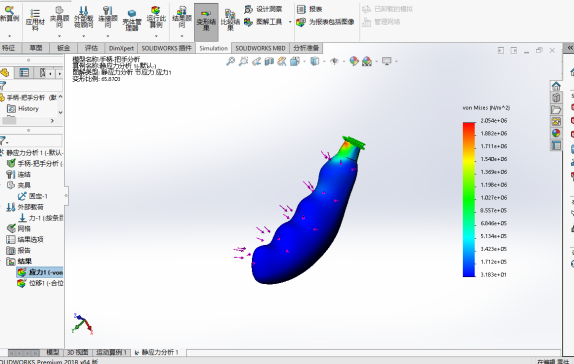Click the Report (报表) button

(x=309, y=9)
